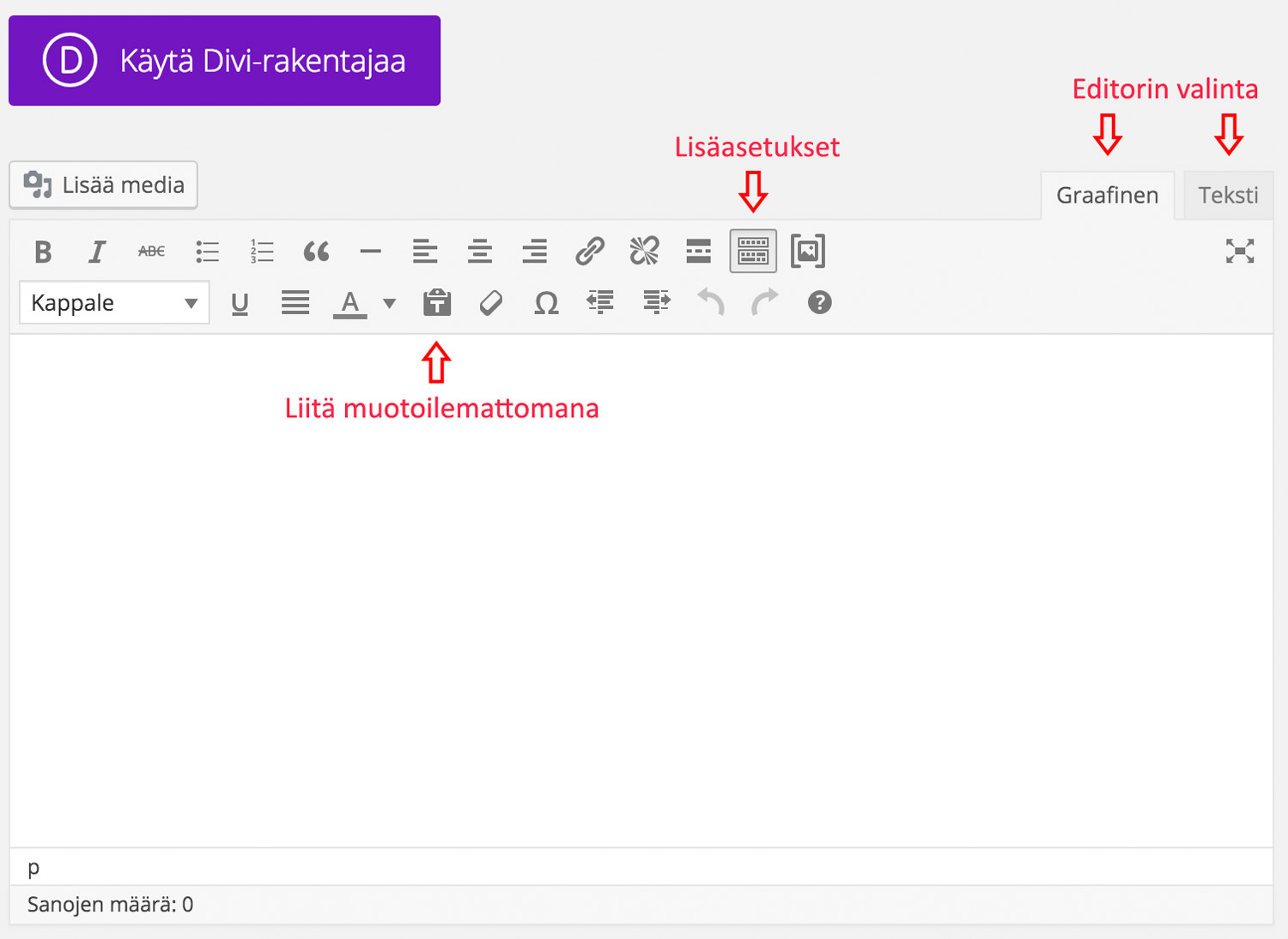The image size is (1288, 939).
Task: Insert Read More tag
Action: coord(699,251)
